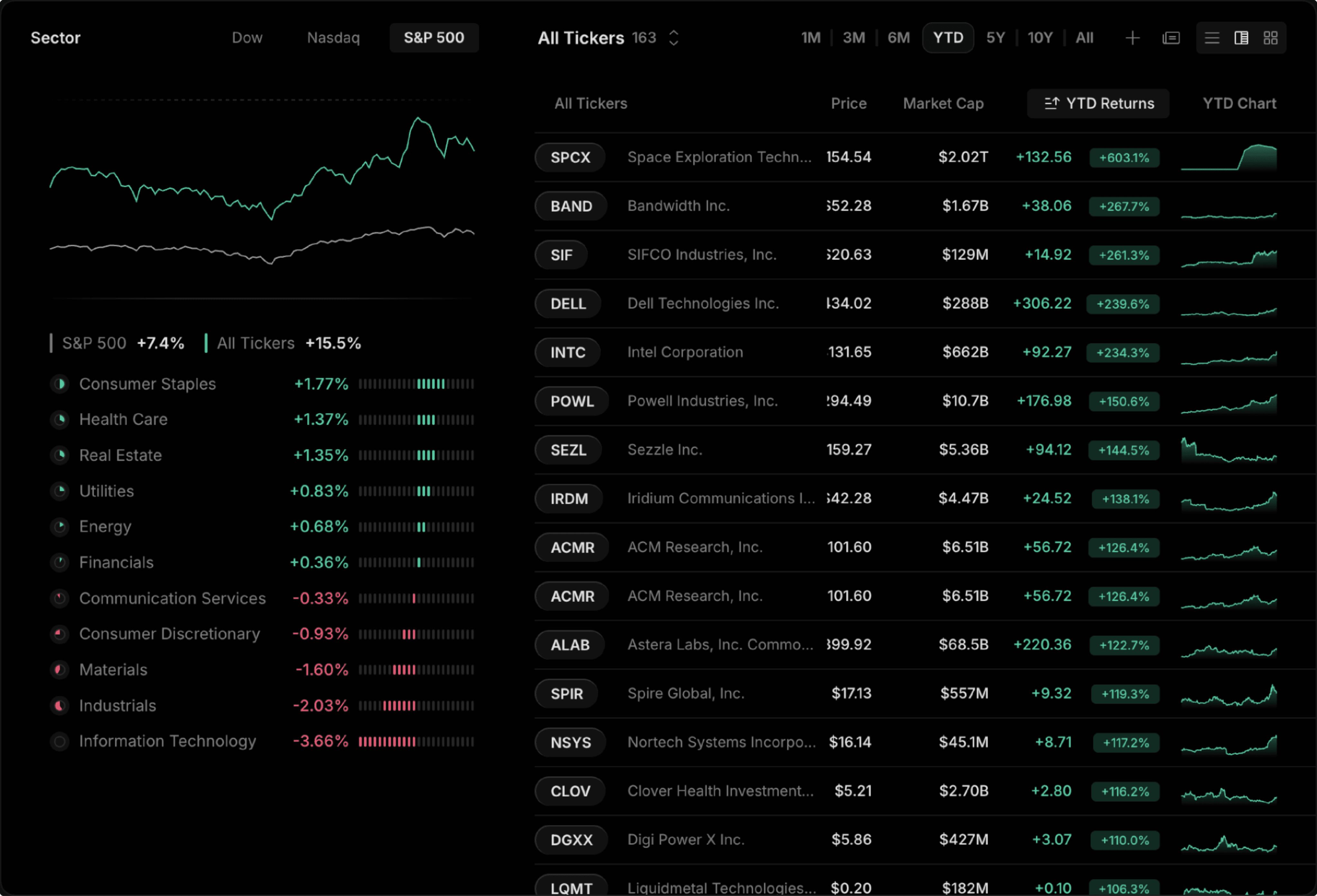Screen dimensions: 1317x896
Task: Click the Utilities pie icon
Action: point(59,491)
